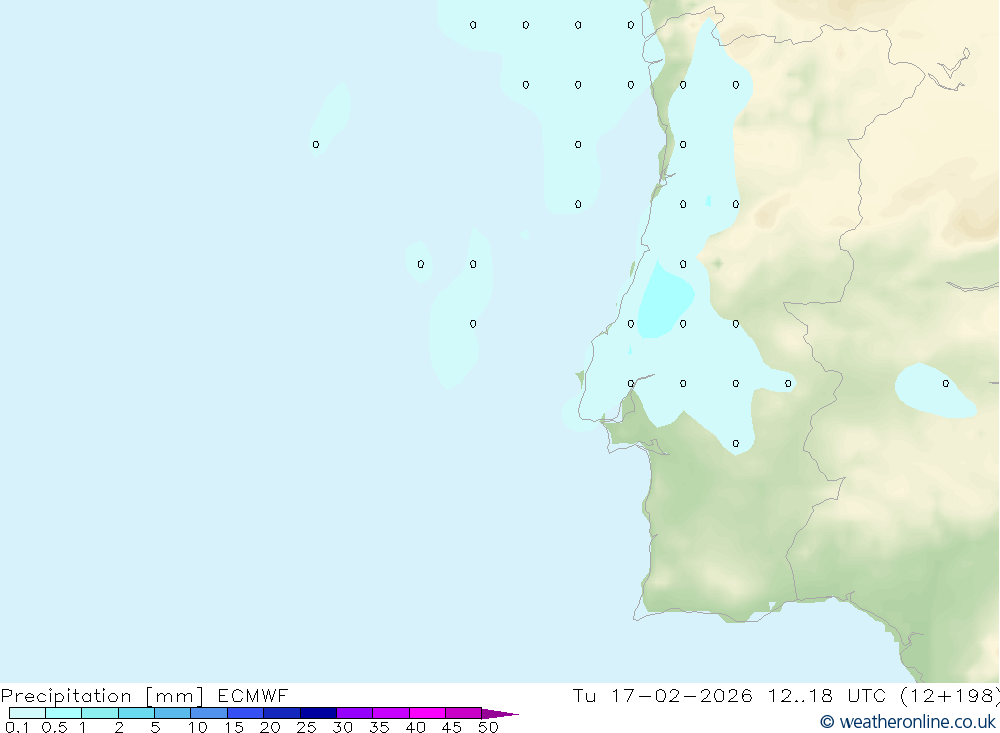This screenshot has height=733, width=1000.
Task: Click the 45–50 mm legend color swatch
Action: (x=464, y=713)
